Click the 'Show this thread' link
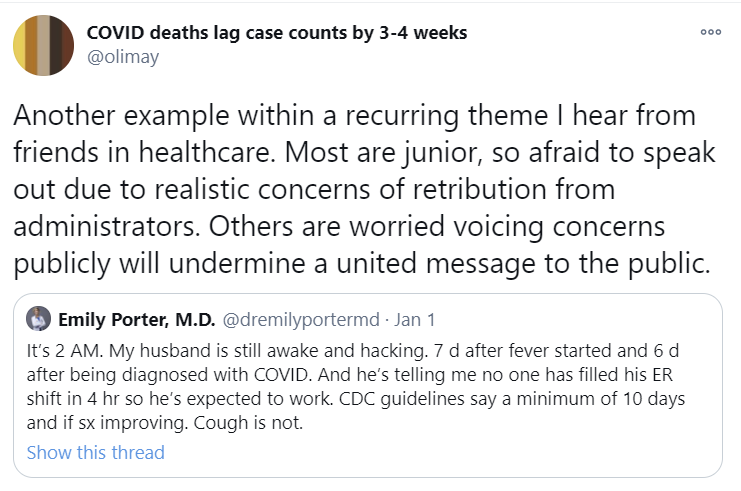 (95, 452)
